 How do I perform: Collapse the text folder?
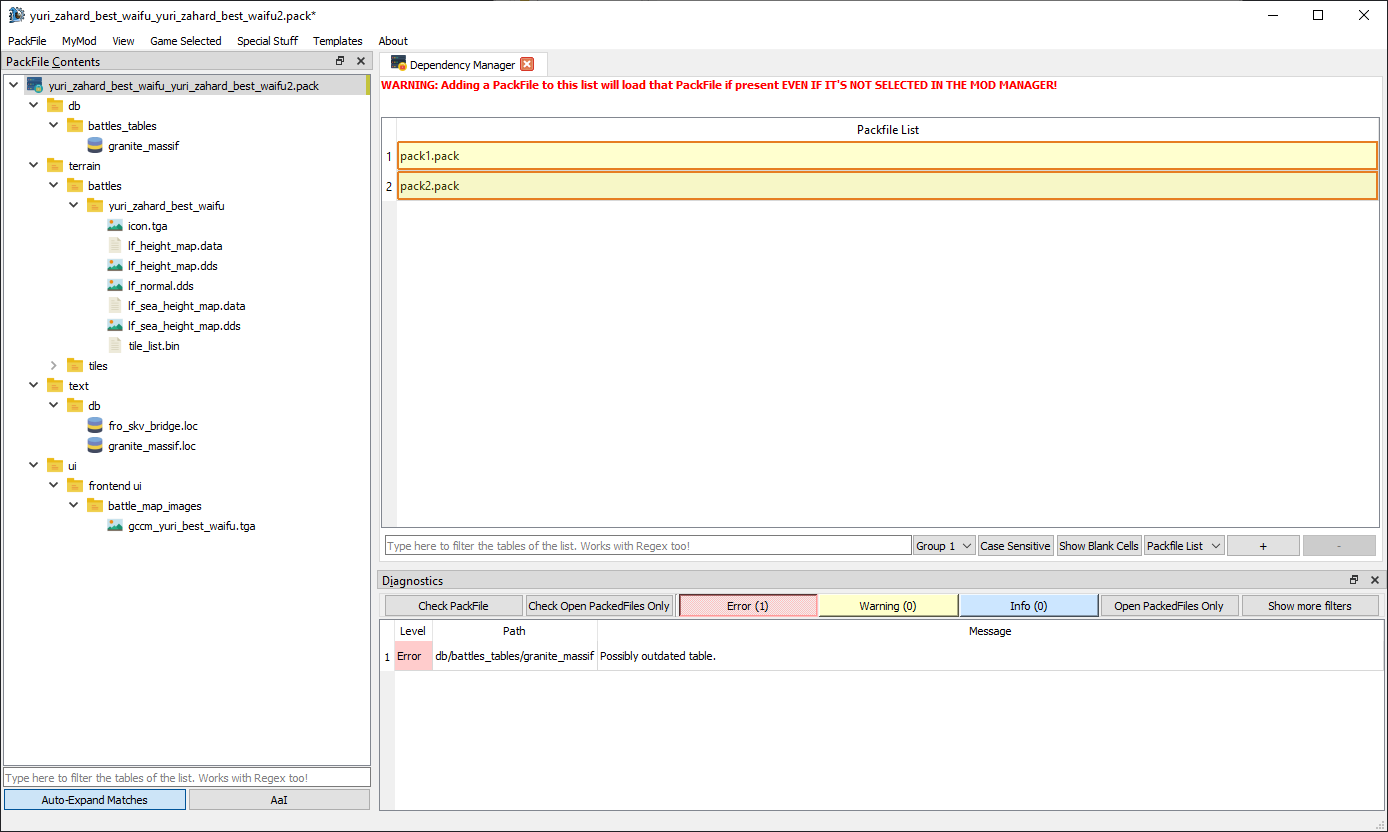tap(34, 386)
